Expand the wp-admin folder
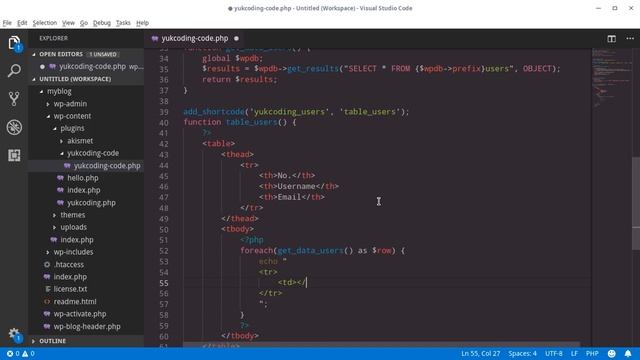Image resolution: width=640 pixels, height=360 pixels. tap(48, 104)
